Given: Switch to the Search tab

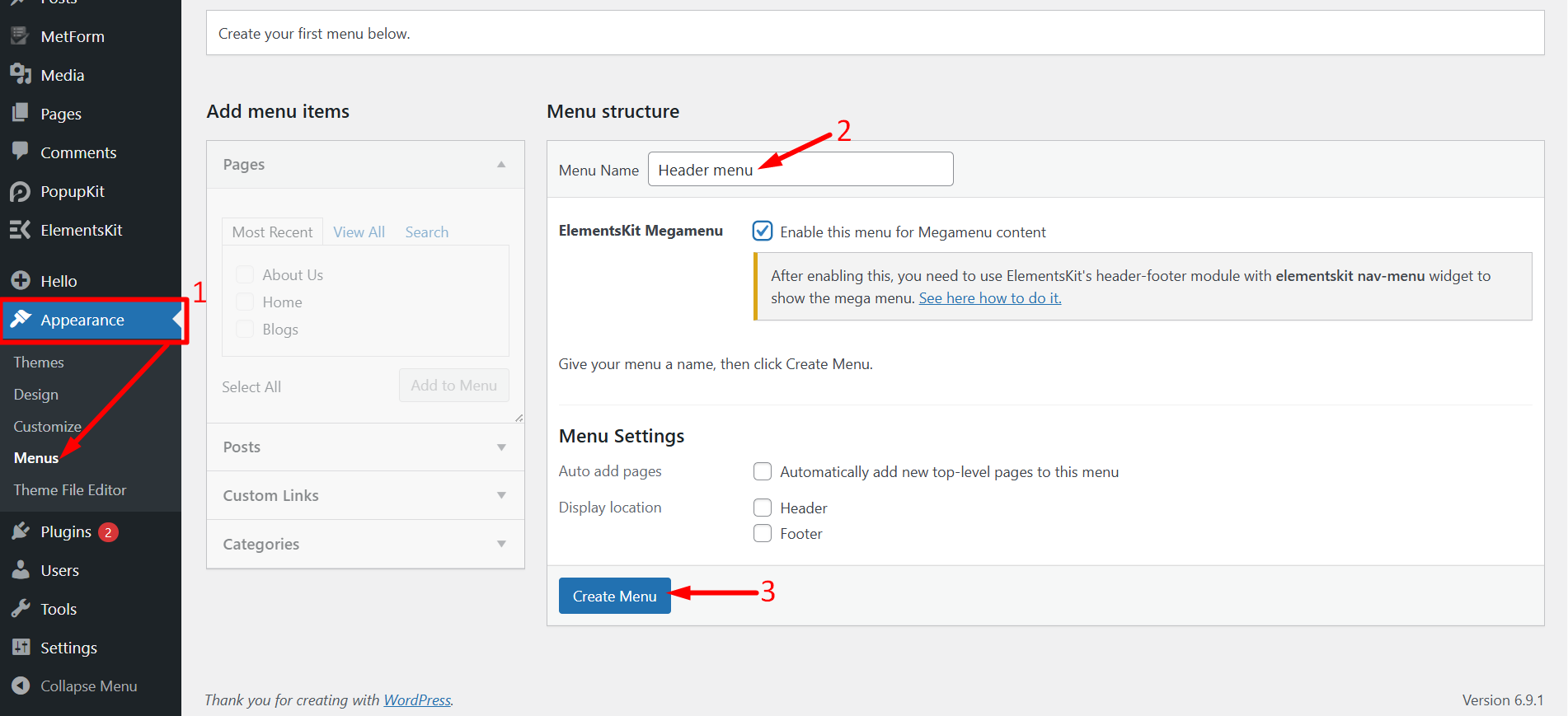Looking at the screenshot, I should [x=427, y=232].
